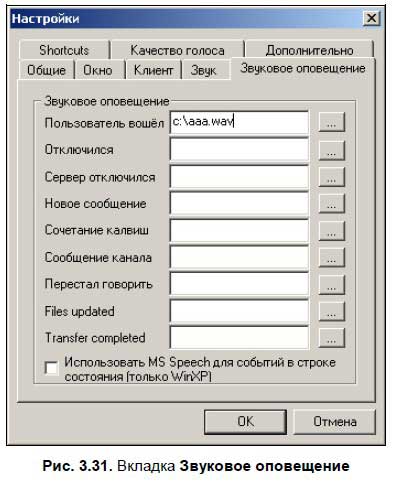Browse file for Пользователь вошёл sound
Image resolution: width=394 pixels, height=483 pixels.
point(332,122)
